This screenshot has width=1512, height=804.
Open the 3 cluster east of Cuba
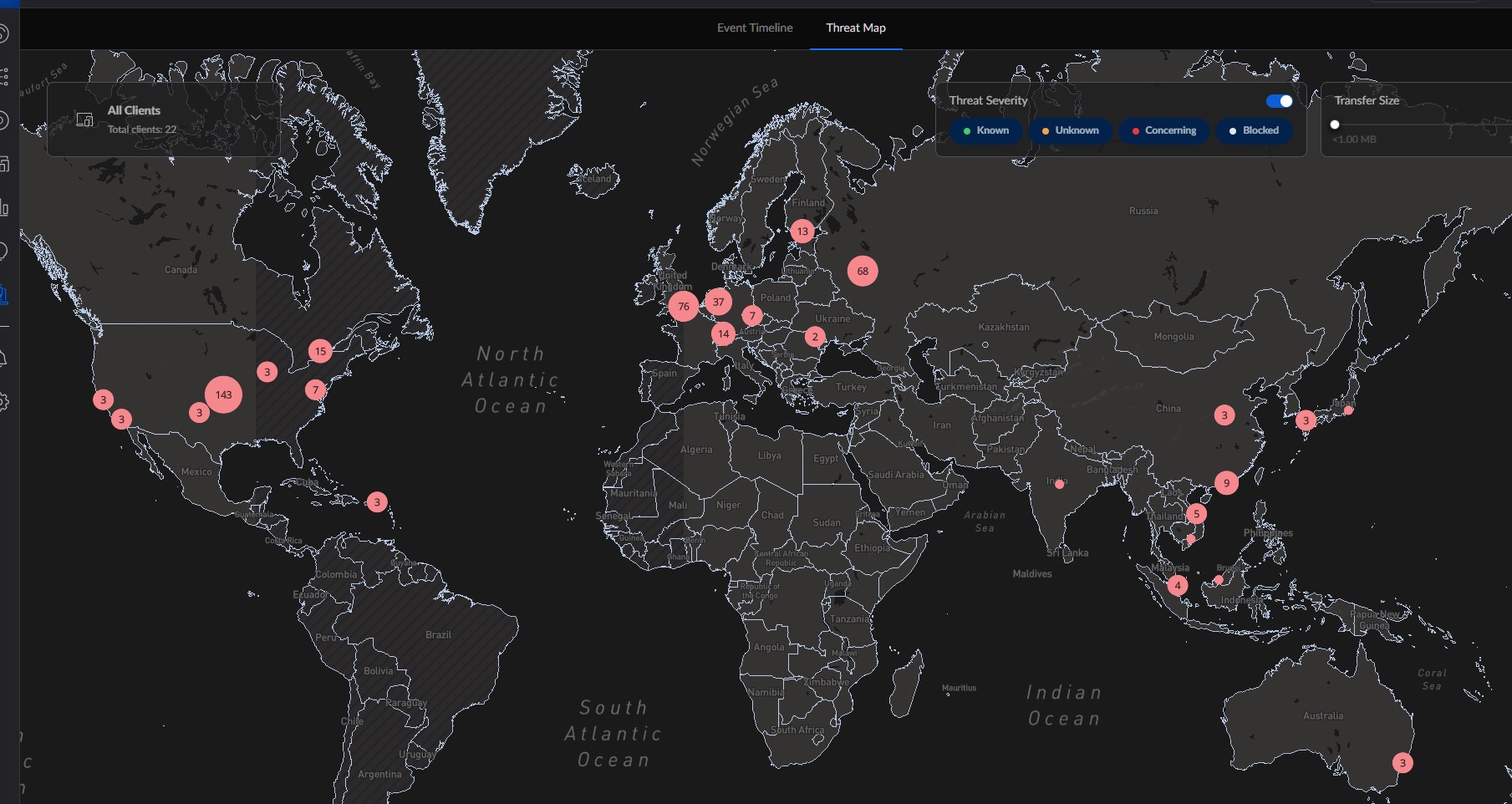pyautogui.click(x=377, y=502)
